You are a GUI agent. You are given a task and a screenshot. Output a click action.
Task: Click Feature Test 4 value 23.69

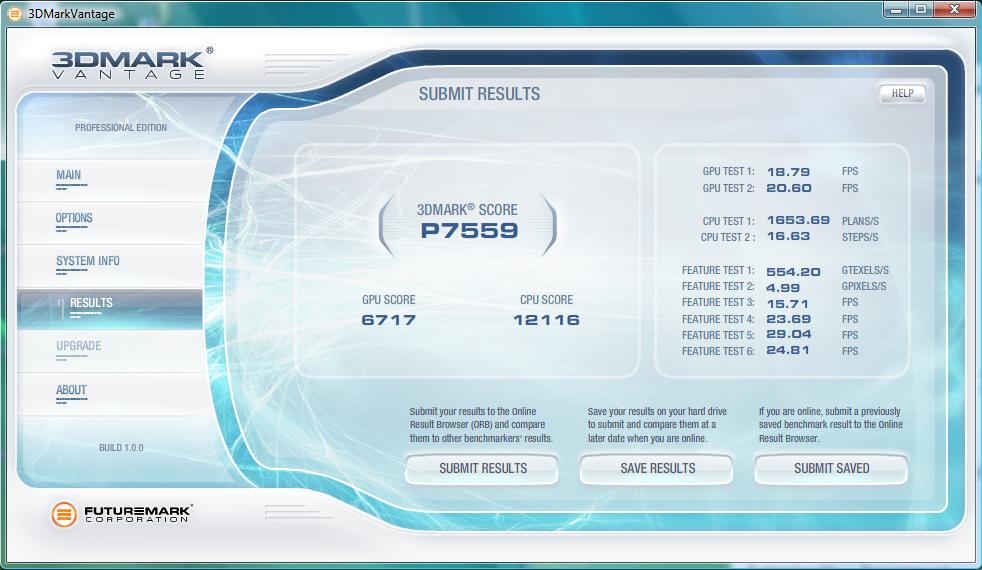pos(788,319)
